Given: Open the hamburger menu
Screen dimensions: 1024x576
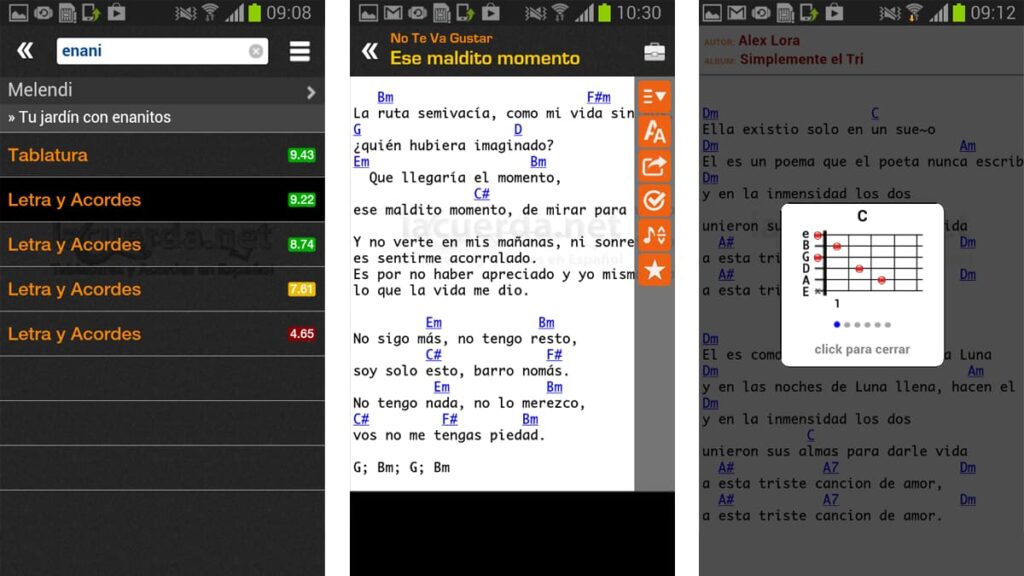Looking at the screenshot, I should point(299,51).
